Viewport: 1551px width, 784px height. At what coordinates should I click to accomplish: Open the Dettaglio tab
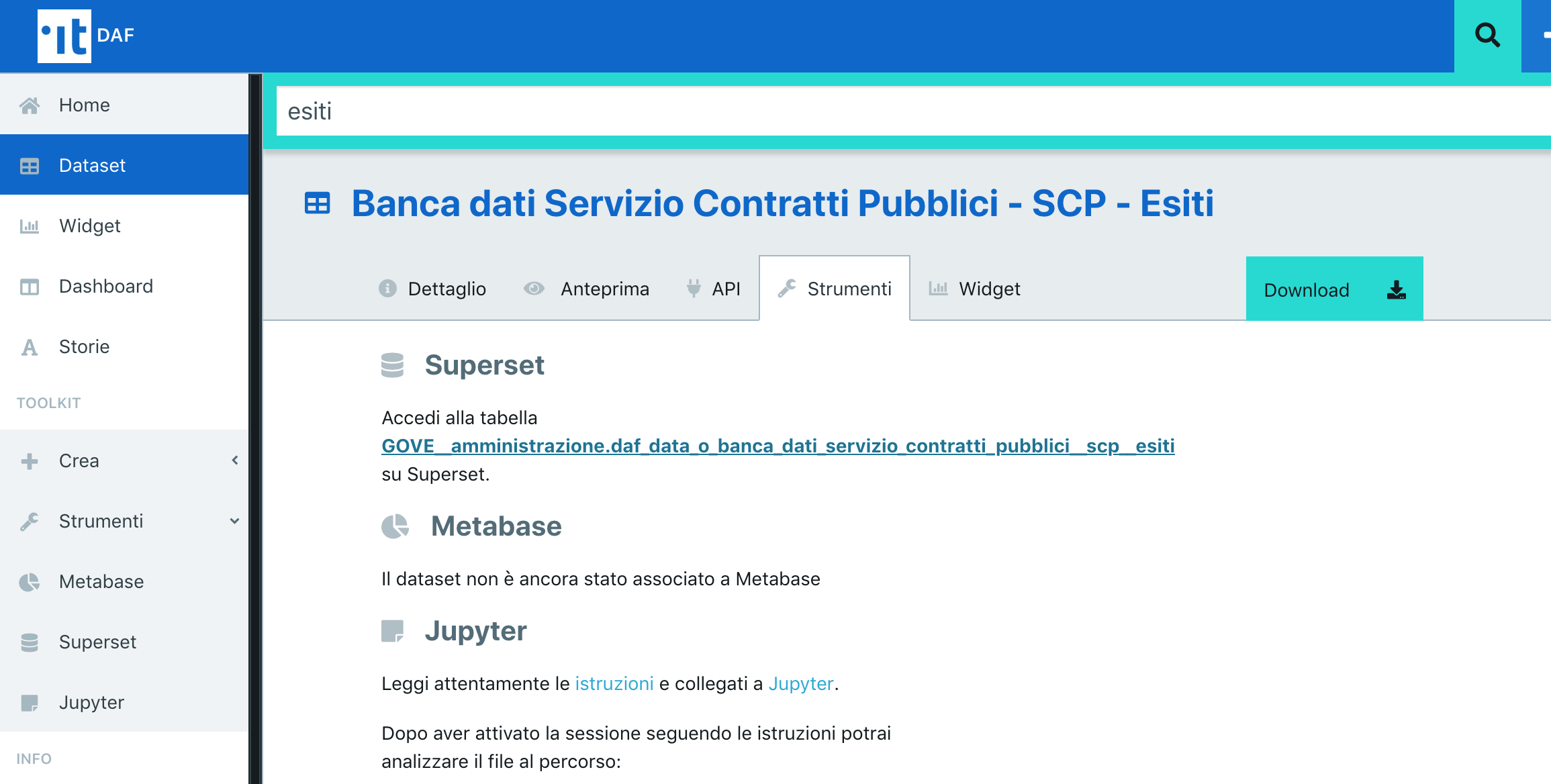[432, 289]
